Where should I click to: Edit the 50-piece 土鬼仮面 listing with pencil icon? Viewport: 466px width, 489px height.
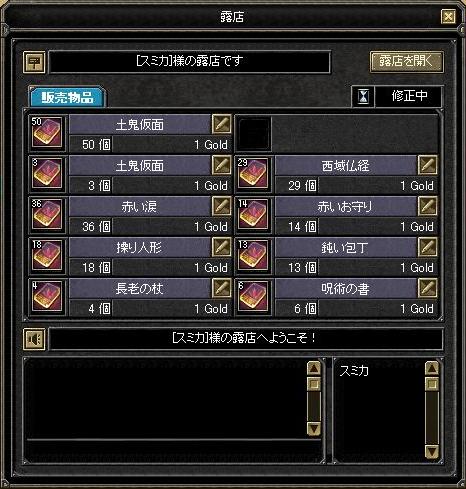(222, 124)
